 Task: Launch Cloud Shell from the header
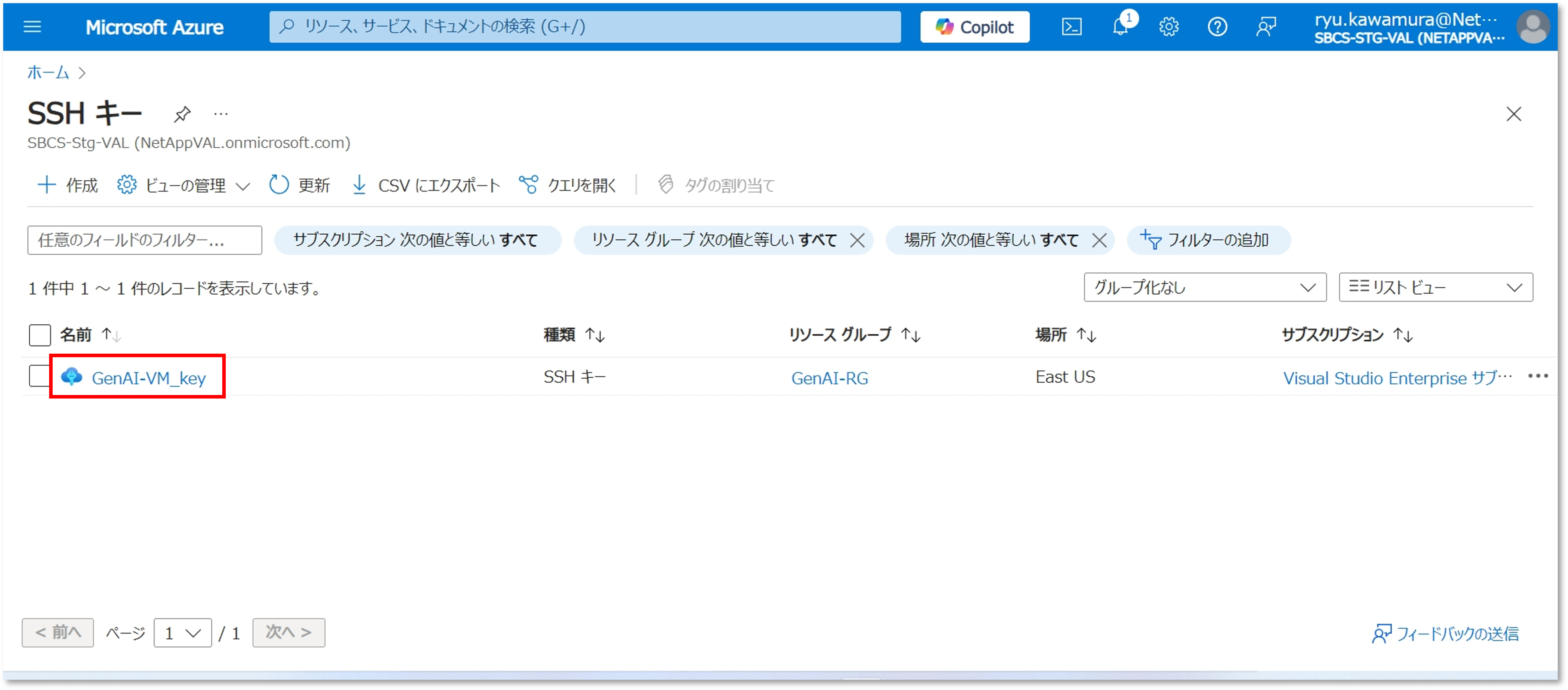(1071, 27)
